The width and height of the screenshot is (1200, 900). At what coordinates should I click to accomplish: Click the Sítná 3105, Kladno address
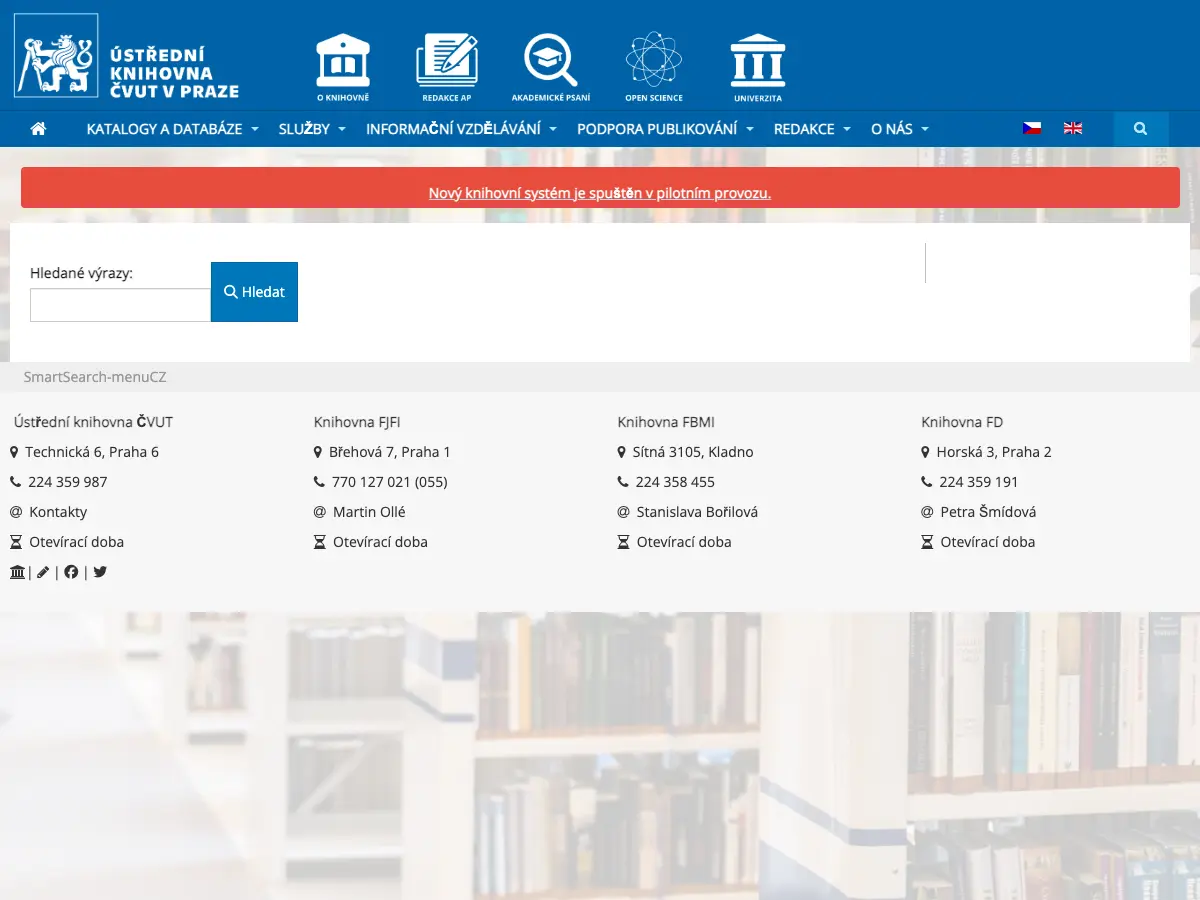(693, 452)
